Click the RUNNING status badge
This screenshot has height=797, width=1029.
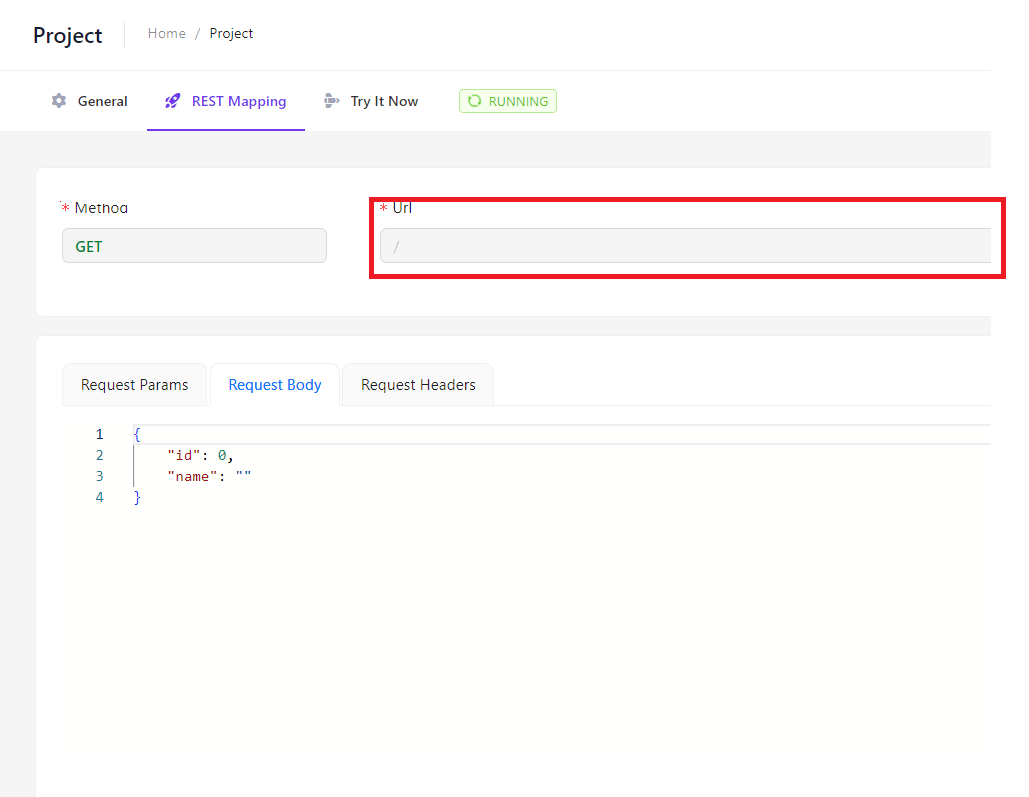508,101
